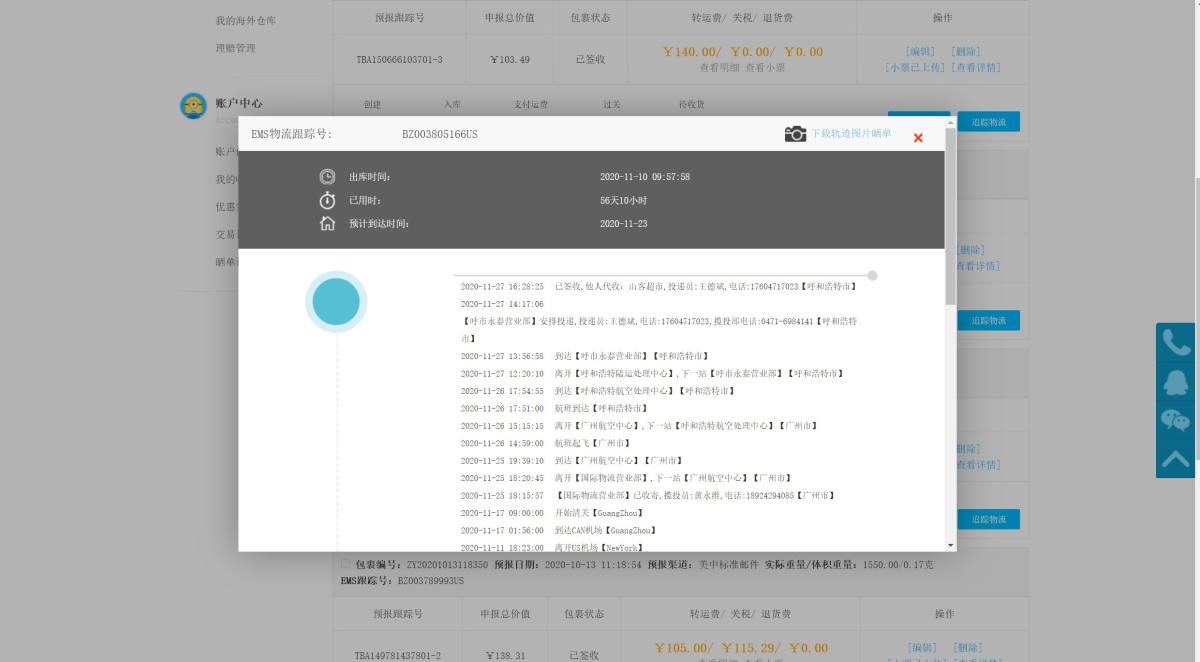Open the phone contact icon on right sidebar
Viewport: 1200px width, 662px height.
tap(1175, 341)
